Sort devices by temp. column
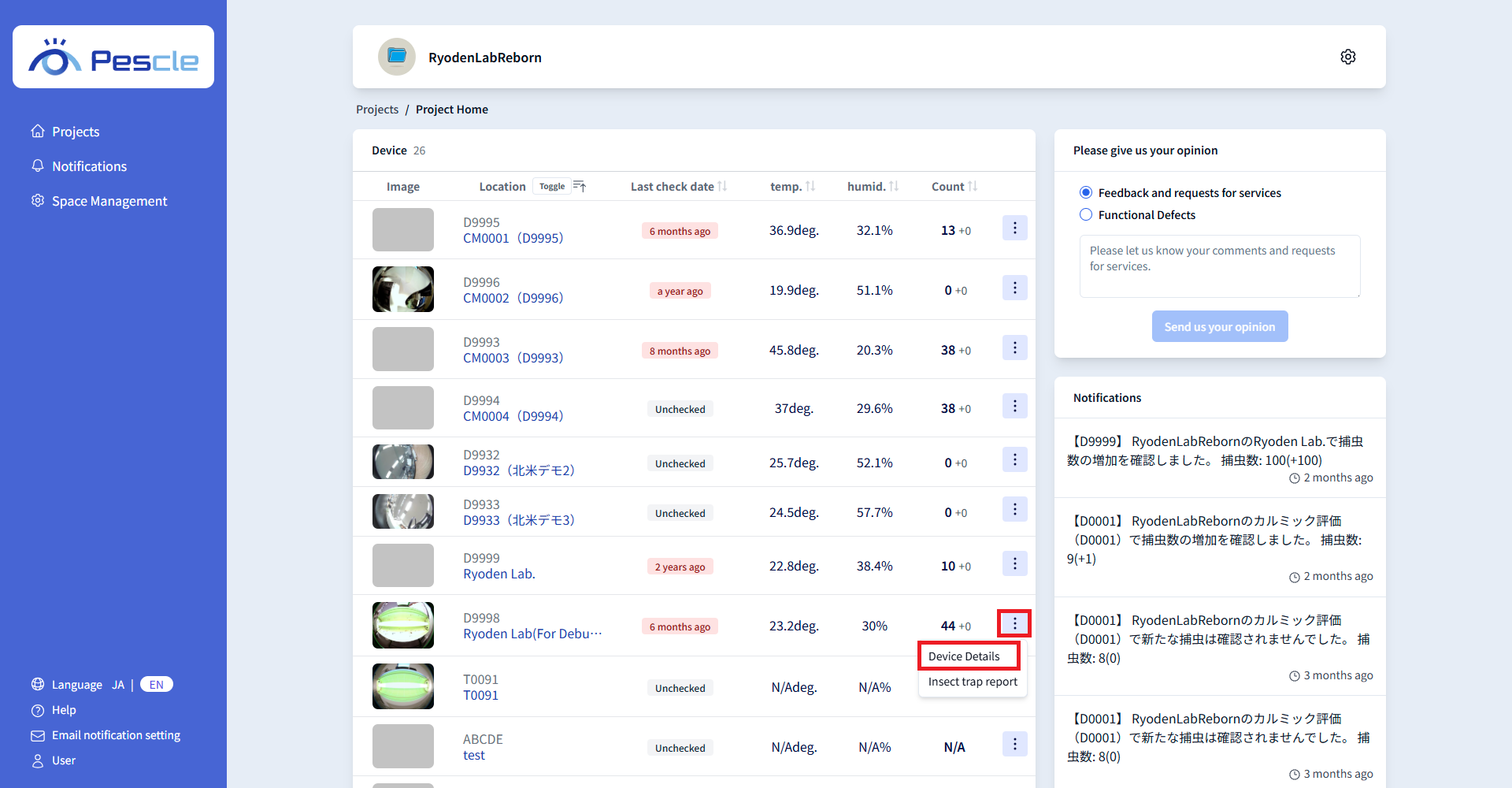This screenshot has width=1512, height=788. point(810,187)
